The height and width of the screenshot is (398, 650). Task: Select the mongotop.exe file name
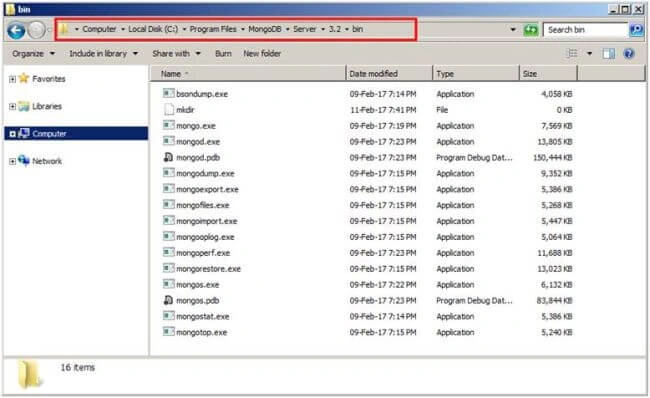tap(201, 332)
